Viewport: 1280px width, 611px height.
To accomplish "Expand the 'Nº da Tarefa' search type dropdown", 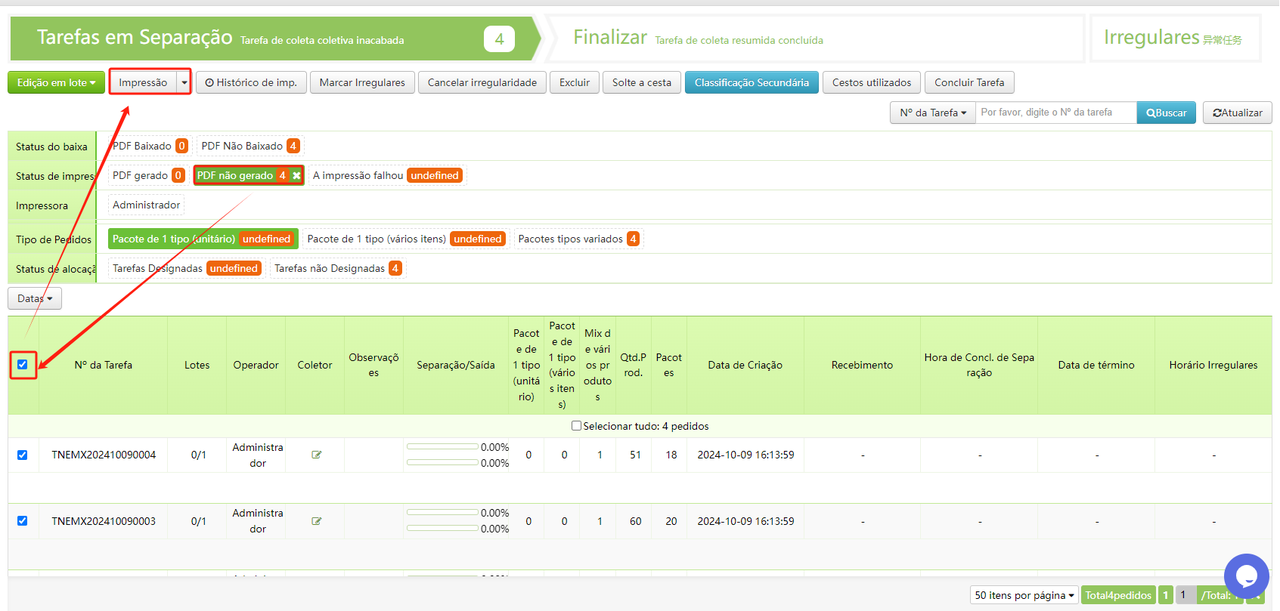I will click(x=932, y=113).
